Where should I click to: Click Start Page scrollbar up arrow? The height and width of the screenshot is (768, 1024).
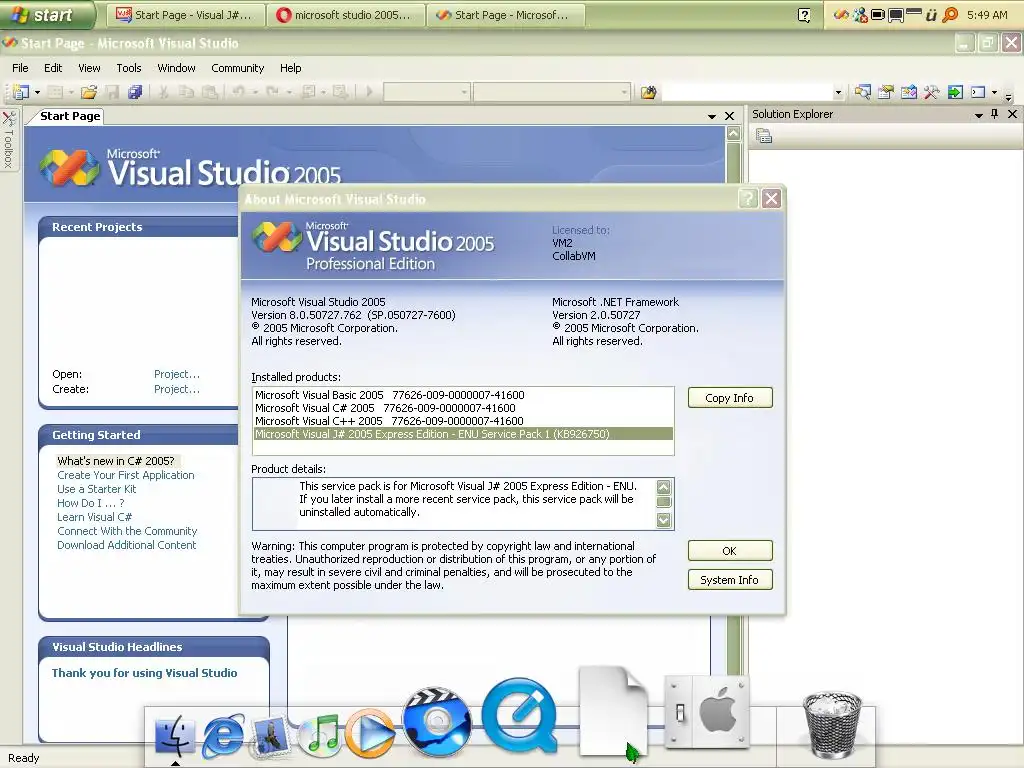coord(733,134)
